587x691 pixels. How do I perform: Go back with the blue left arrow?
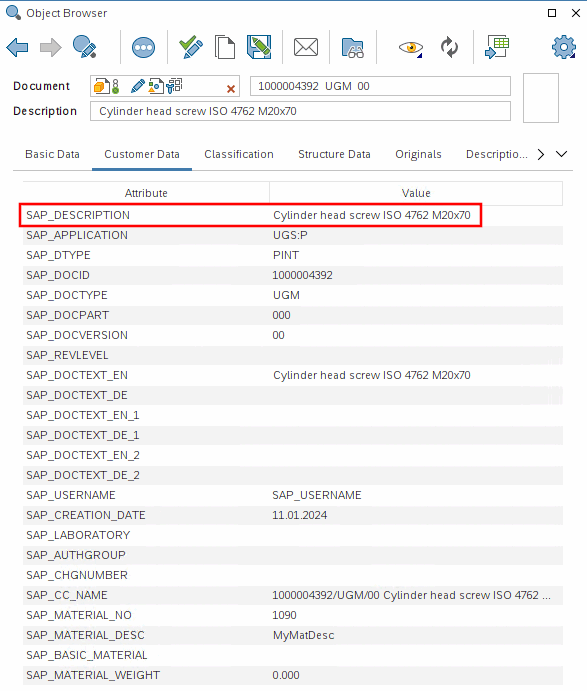pos(17,47)
